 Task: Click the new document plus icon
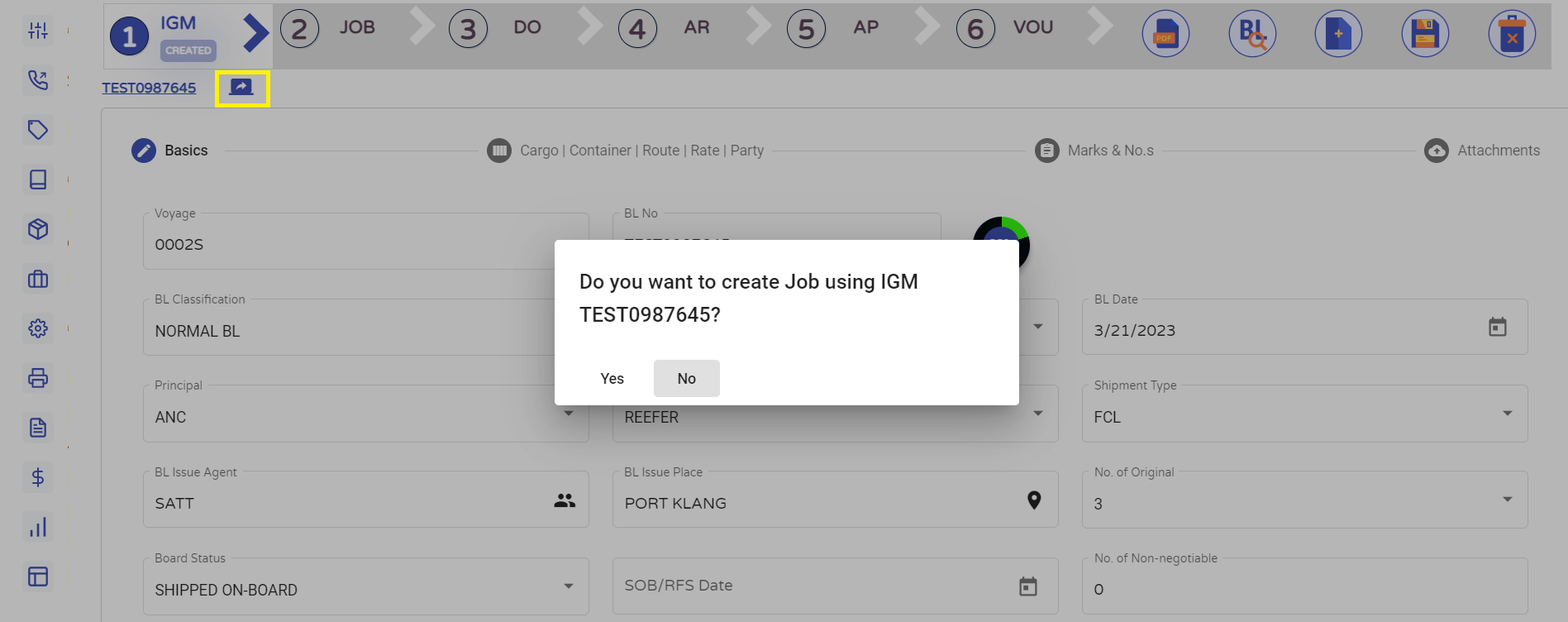1338,34
